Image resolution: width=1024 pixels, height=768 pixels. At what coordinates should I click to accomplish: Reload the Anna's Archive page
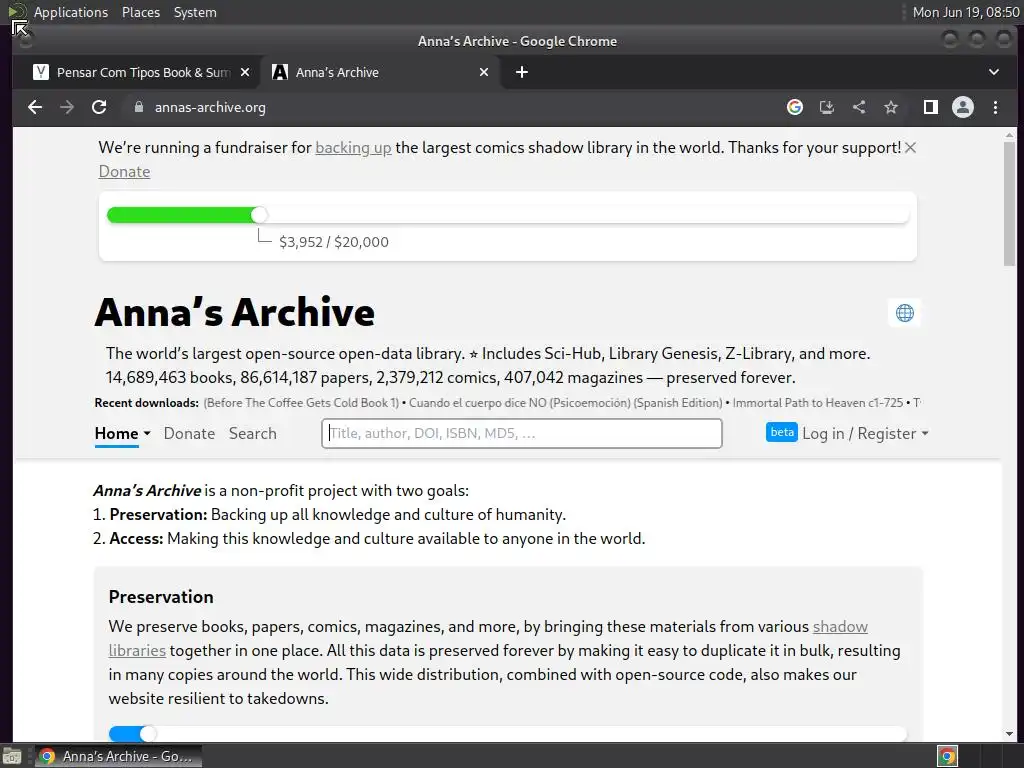(99, 107)
